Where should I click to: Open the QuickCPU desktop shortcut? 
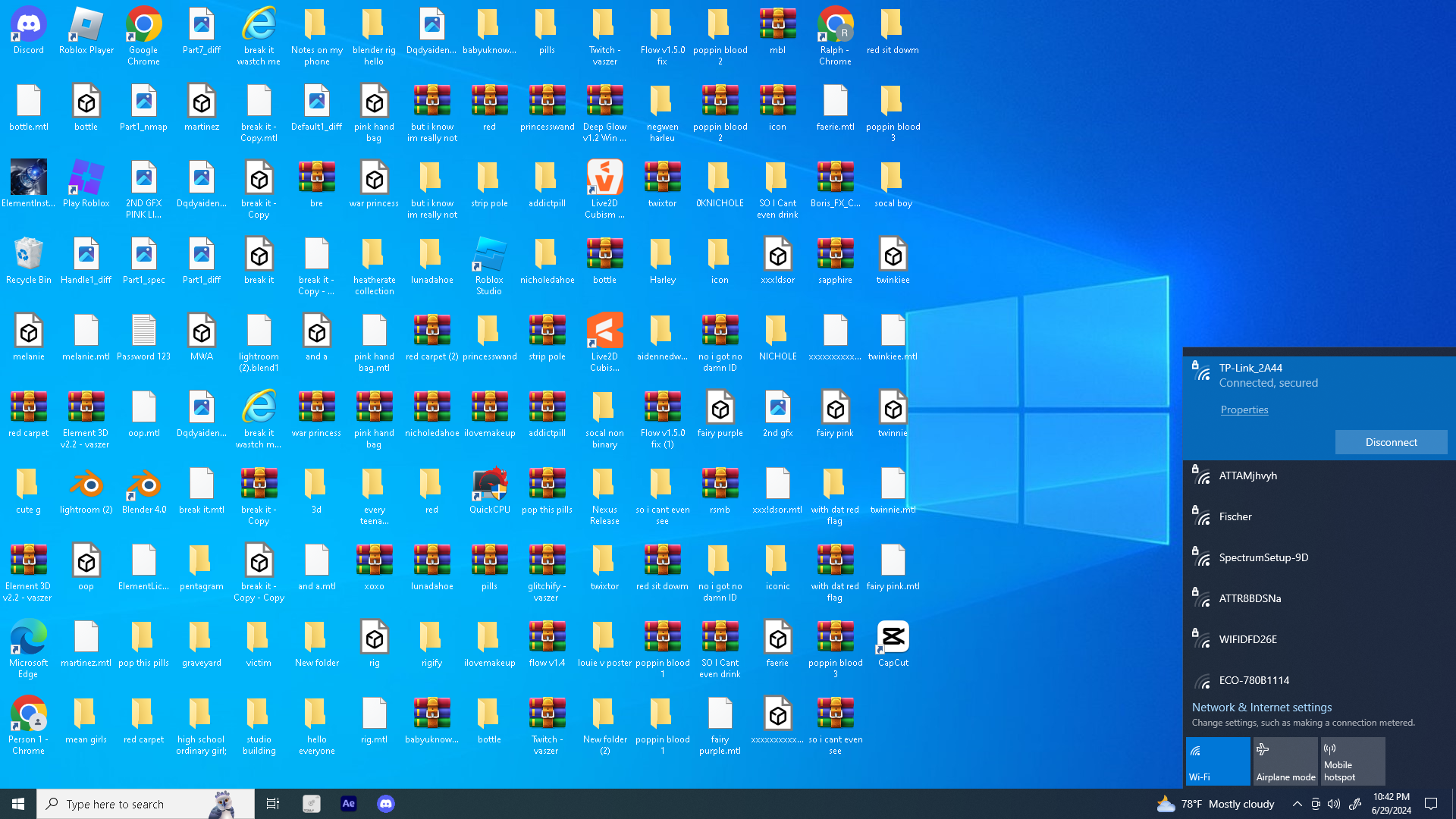tap(490, 492)
